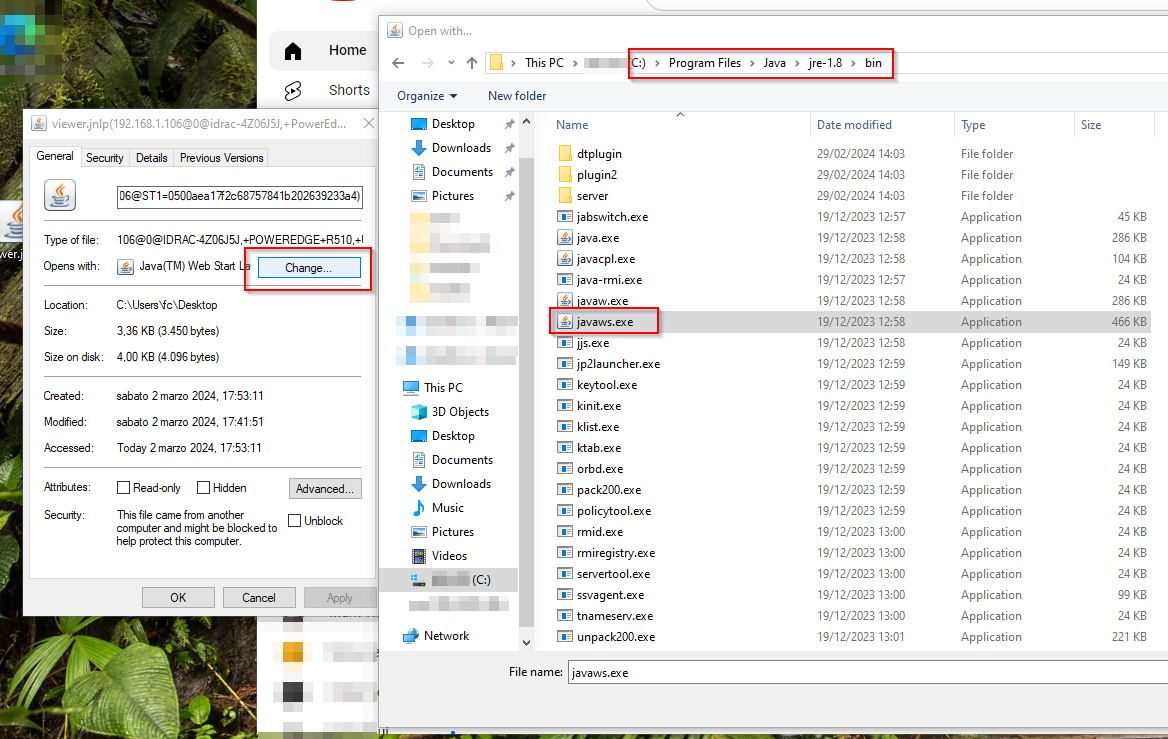Switch to the General tab
1168x739 pixels.
[x=55, y=156]
